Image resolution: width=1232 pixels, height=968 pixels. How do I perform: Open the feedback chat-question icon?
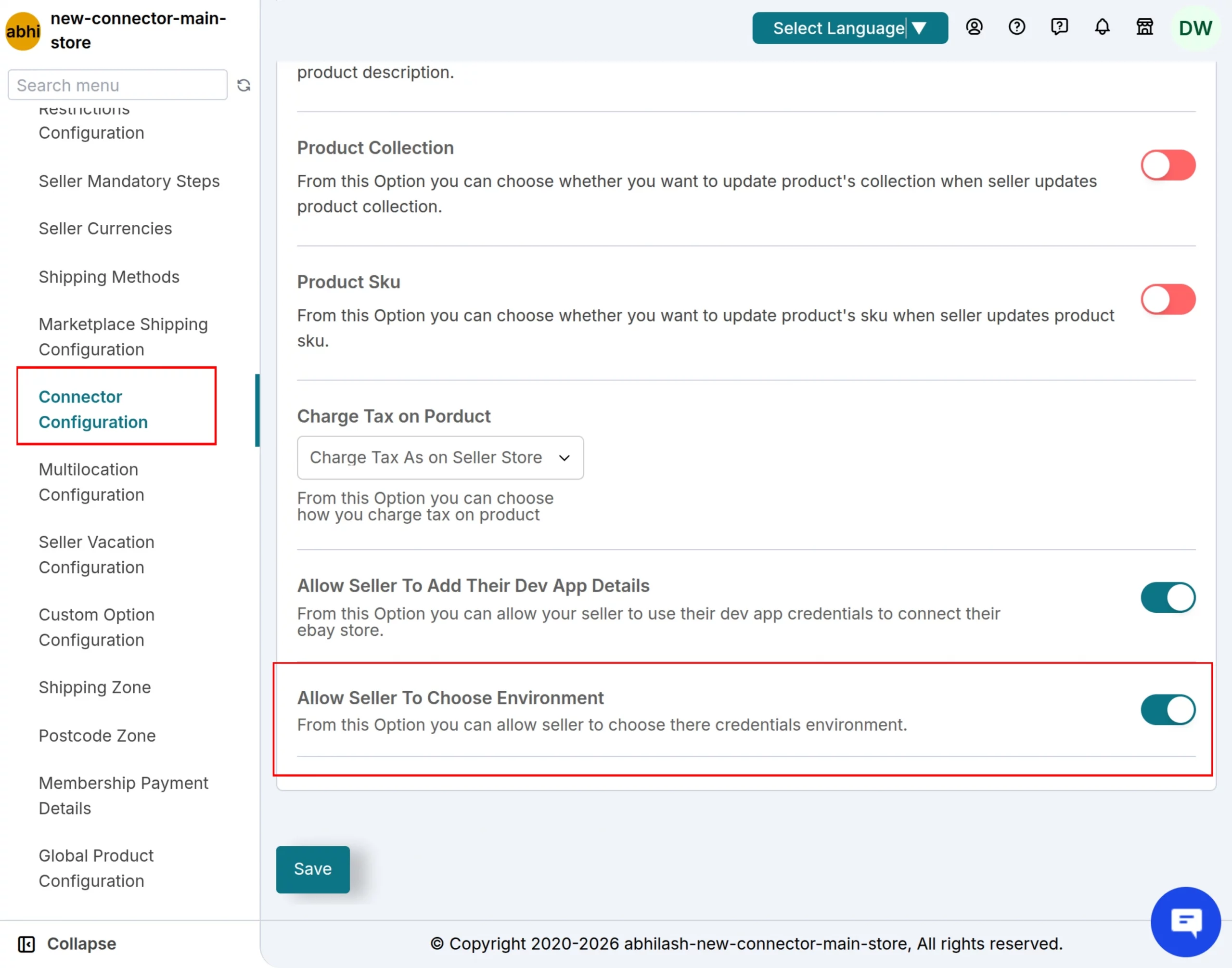click(1059, 27)
